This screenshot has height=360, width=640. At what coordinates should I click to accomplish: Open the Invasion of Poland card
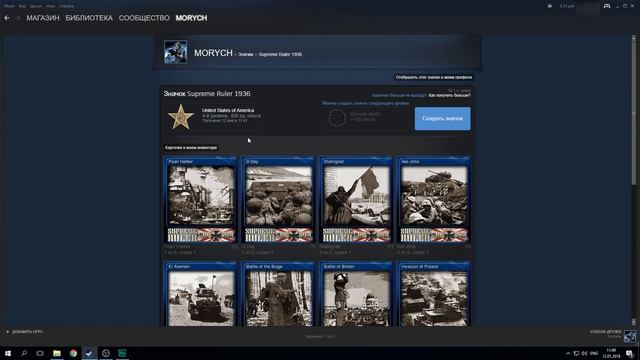point(433,294)
